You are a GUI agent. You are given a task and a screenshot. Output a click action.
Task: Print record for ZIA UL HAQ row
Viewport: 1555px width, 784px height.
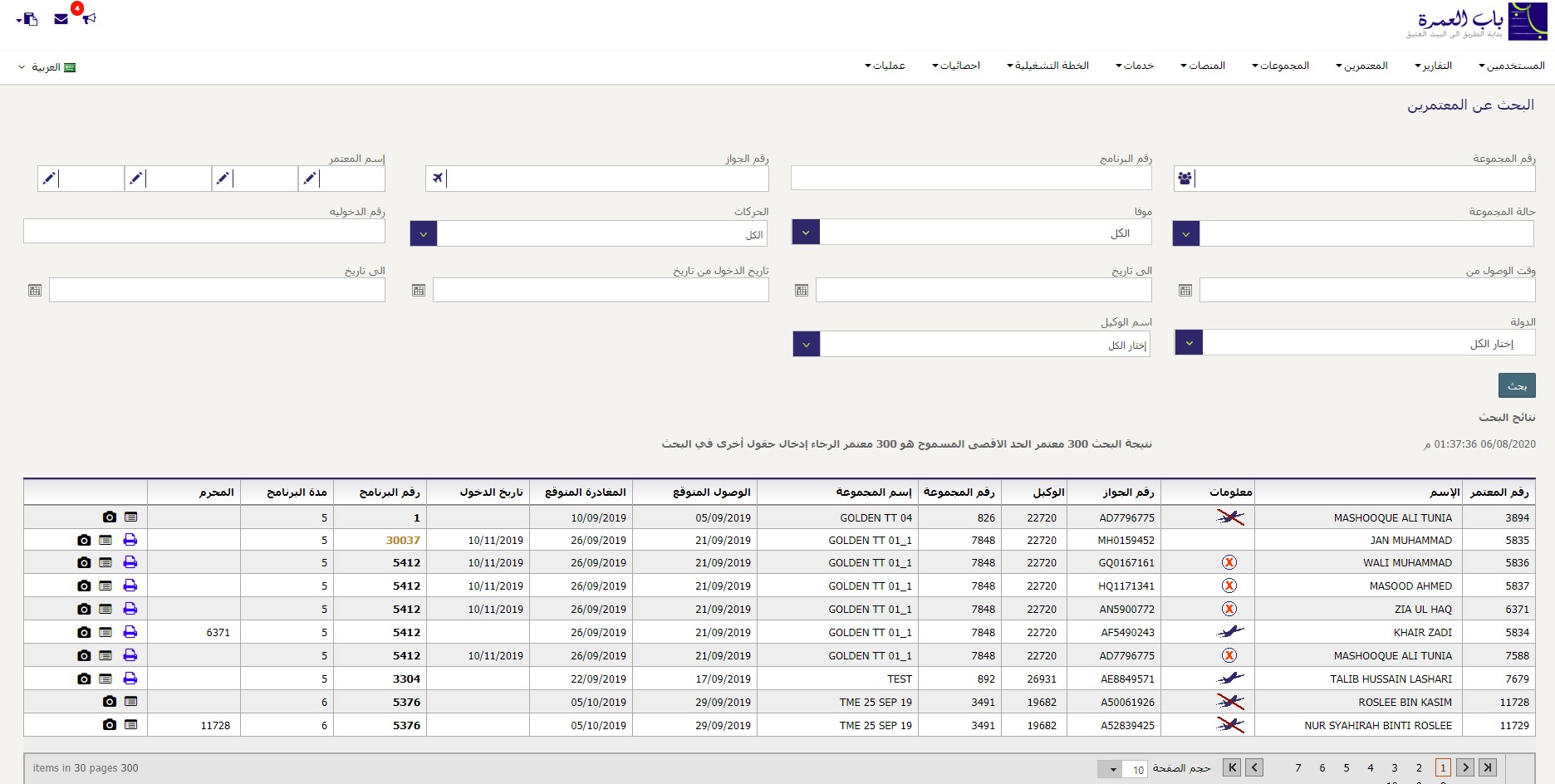(x=130, y=609)
